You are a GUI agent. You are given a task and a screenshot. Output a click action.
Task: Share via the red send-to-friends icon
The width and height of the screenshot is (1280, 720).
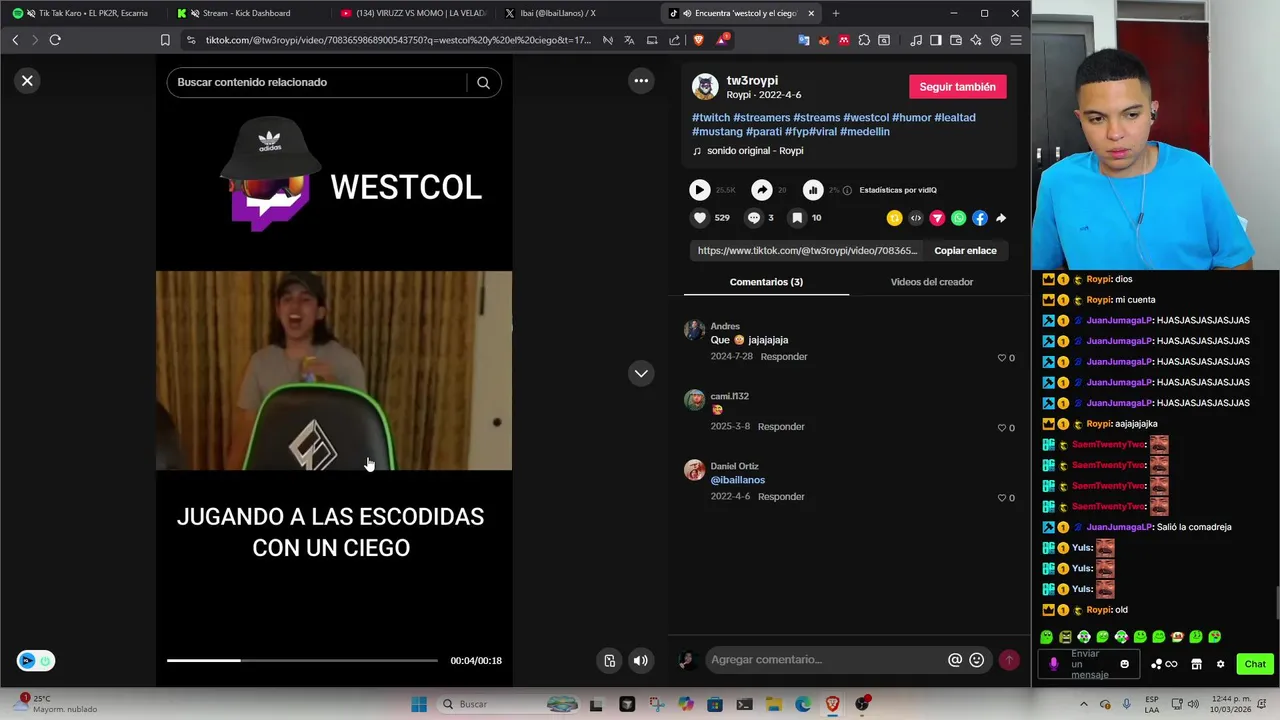(937, 218)
